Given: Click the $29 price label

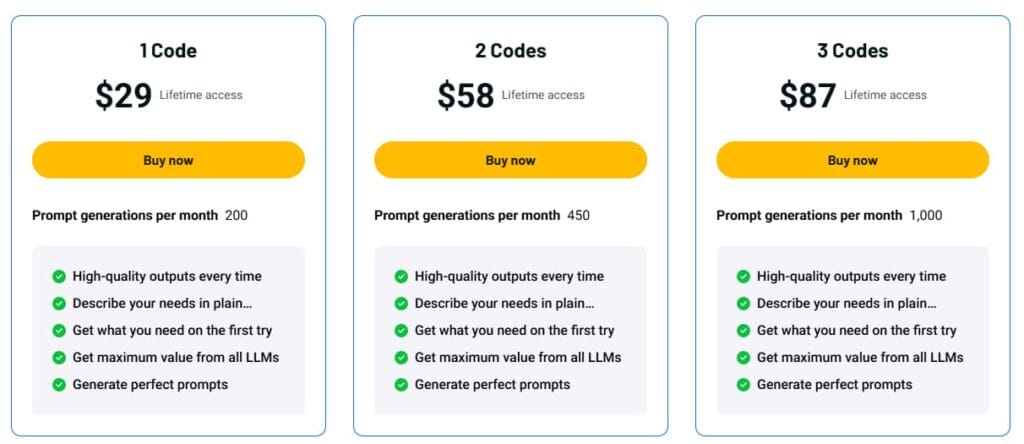Looking at the screenshot, I should 123,95.
